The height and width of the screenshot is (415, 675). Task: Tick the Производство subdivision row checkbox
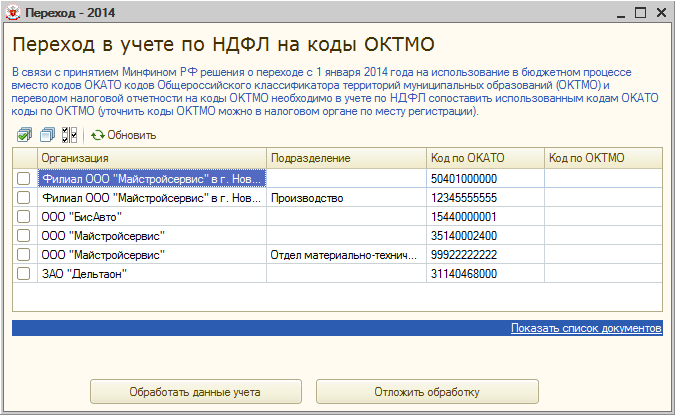click(24, 198)
